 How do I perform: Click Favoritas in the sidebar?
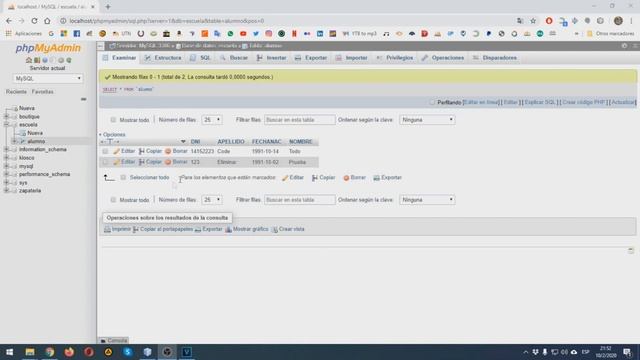point(42,92)
